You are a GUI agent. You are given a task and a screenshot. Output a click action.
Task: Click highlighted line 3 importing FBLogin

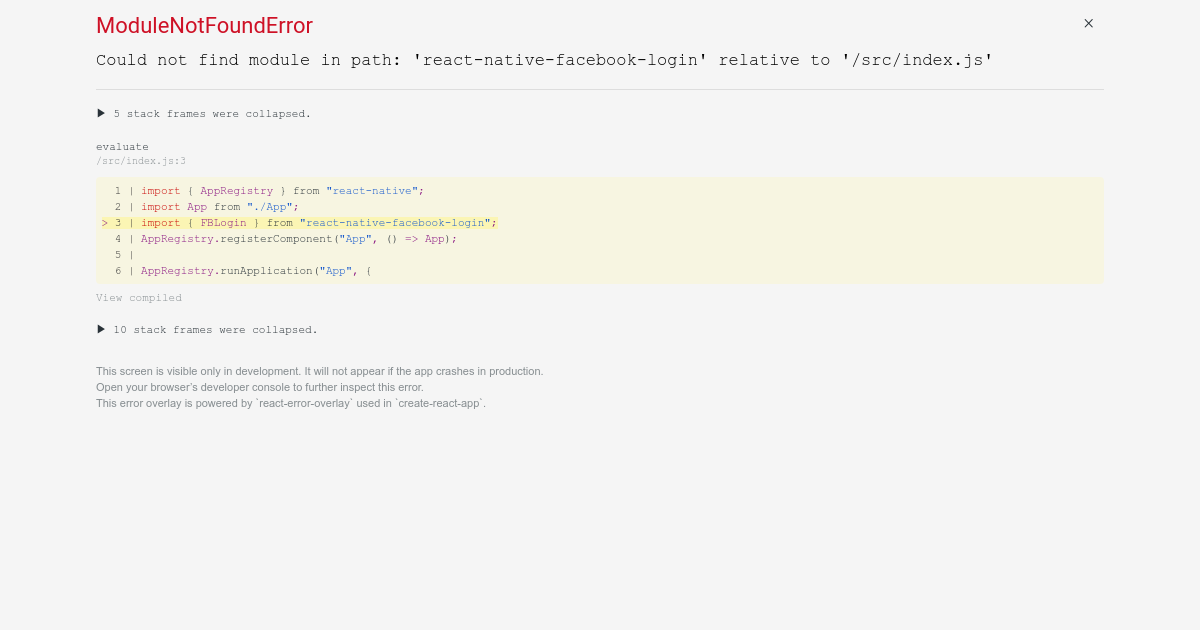pos(299,223)
